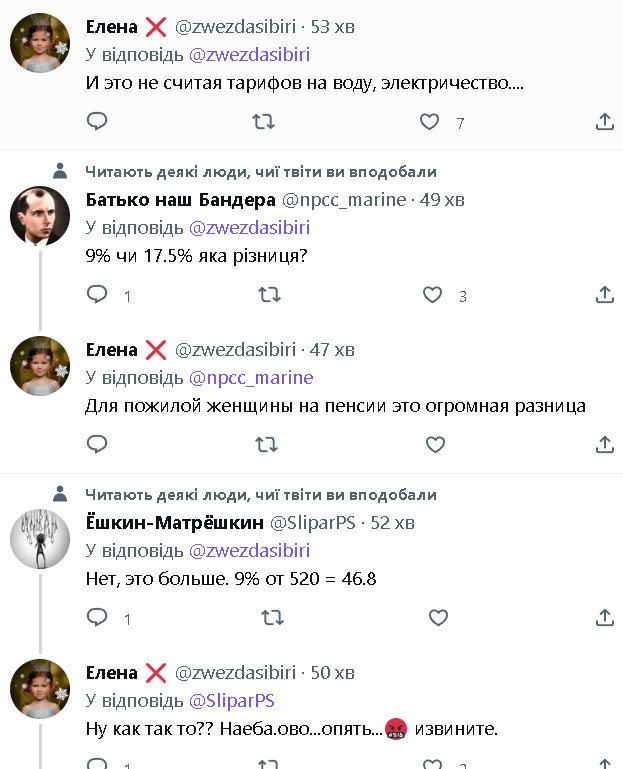This screenshot has width=623, height=769.
Task: Share Elena's tweet posted 53 minutes ago
Action: click(x=604, y=122)
